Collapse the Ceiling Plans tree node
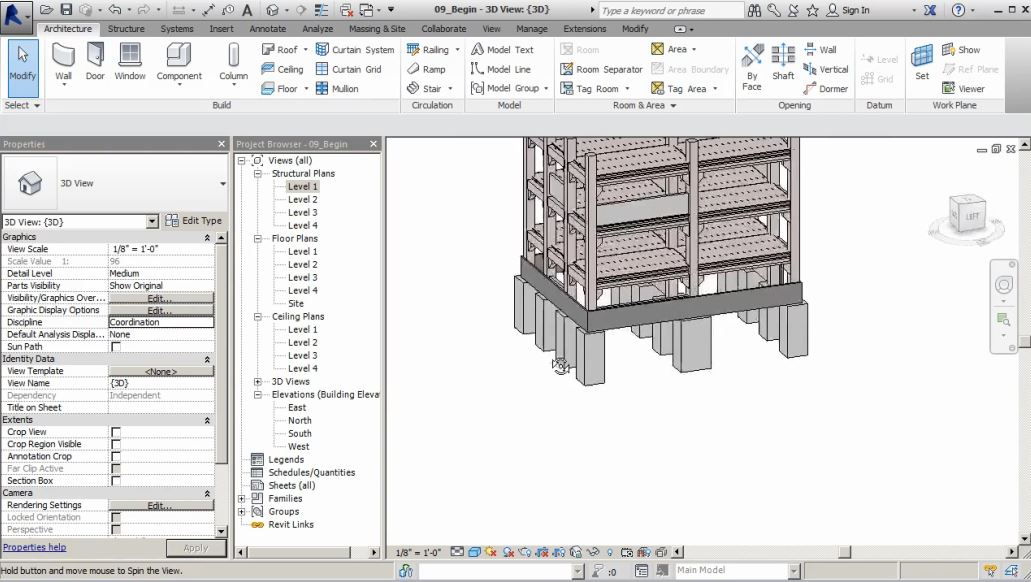This screenshot has width=1031, height=582. coord(258,316)
